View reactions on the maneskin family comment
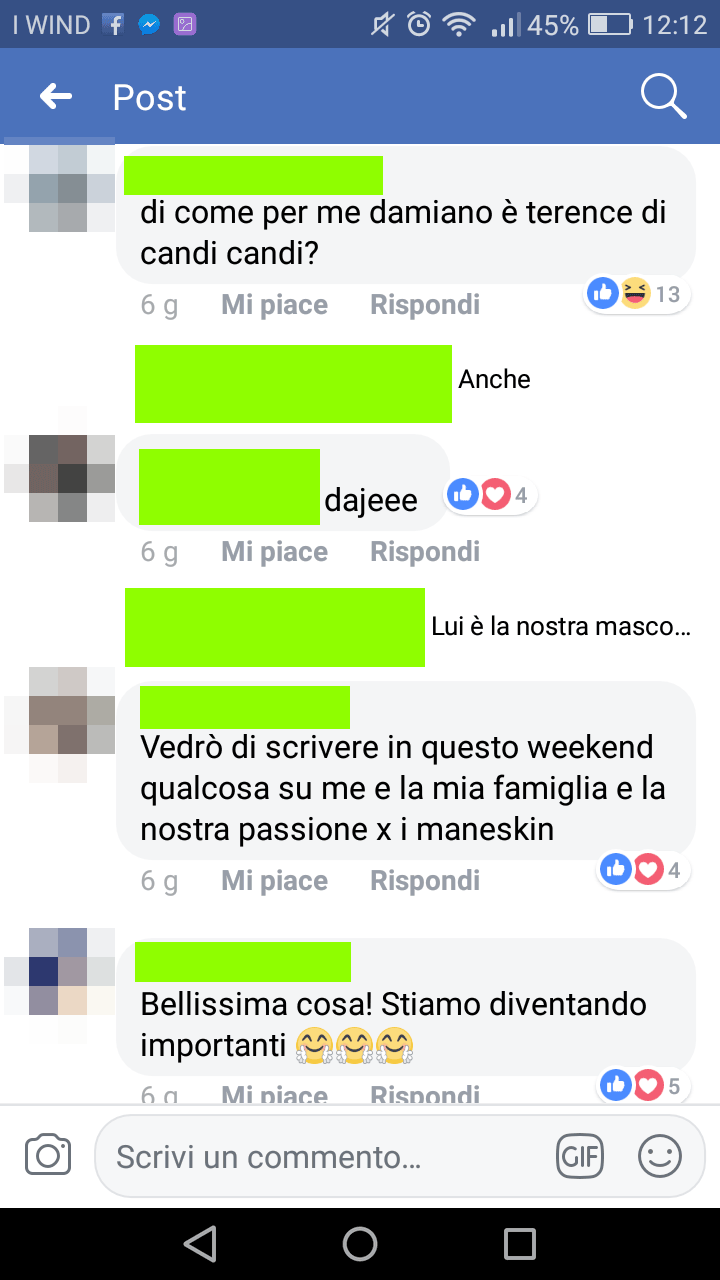 point(645,870)
